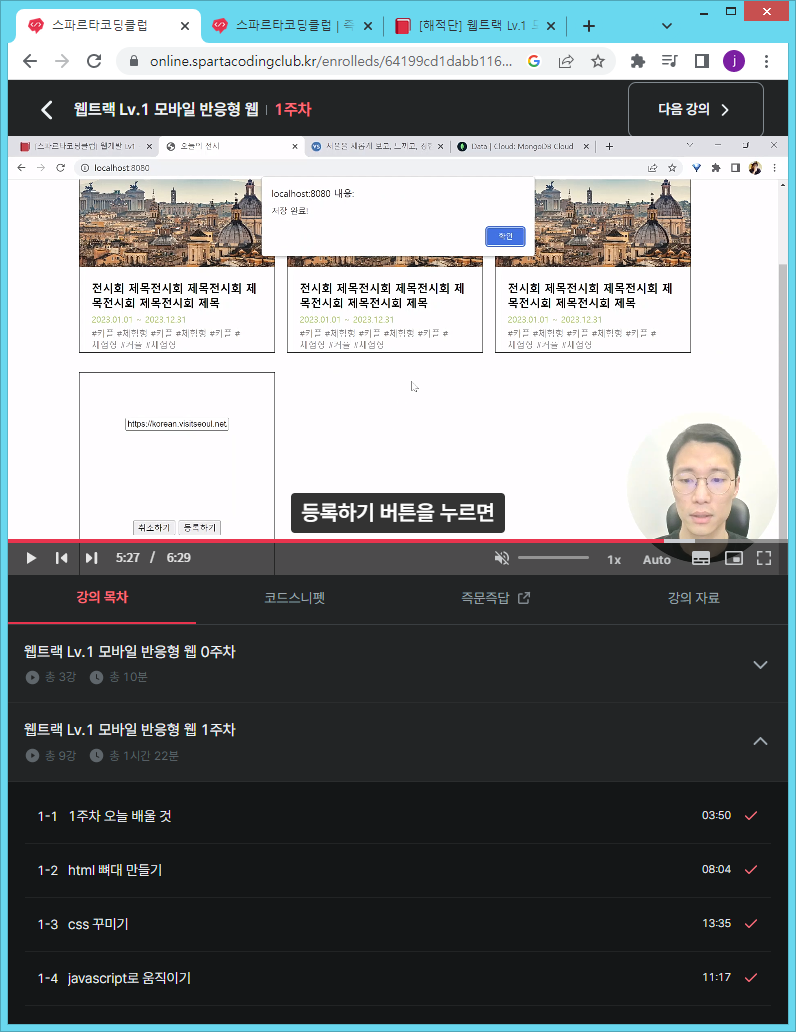Click the Google translate icon in address bar

[x=534, y=61]
